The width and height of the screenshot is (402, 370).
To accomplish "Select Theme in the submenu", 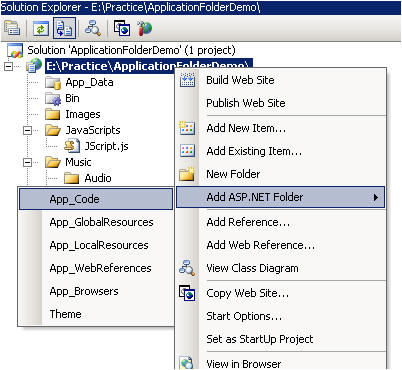I will [x=96, y=314].
